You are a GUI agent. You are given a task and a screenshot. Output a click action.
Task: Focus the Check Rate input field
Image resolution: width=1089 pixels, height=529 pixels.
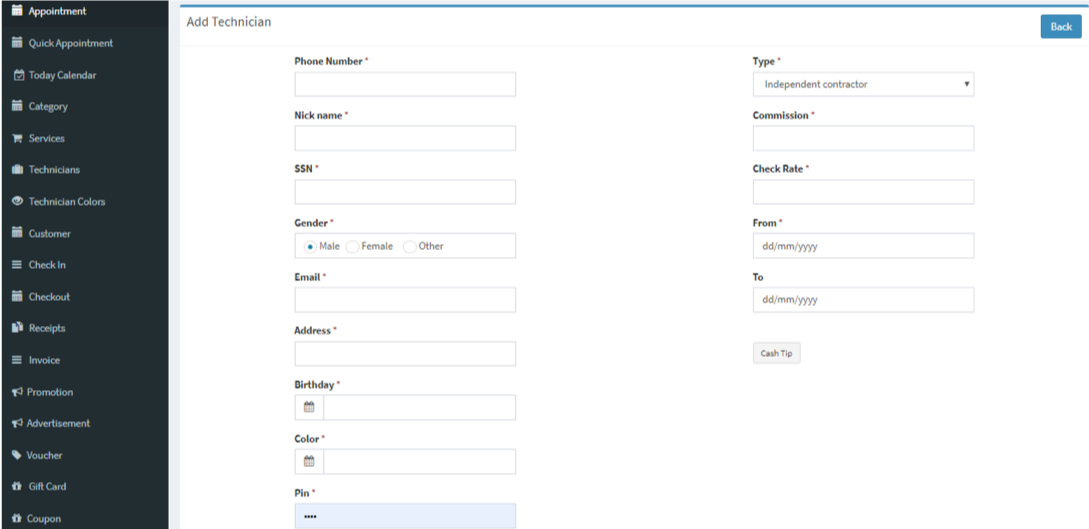coord(863,192)
